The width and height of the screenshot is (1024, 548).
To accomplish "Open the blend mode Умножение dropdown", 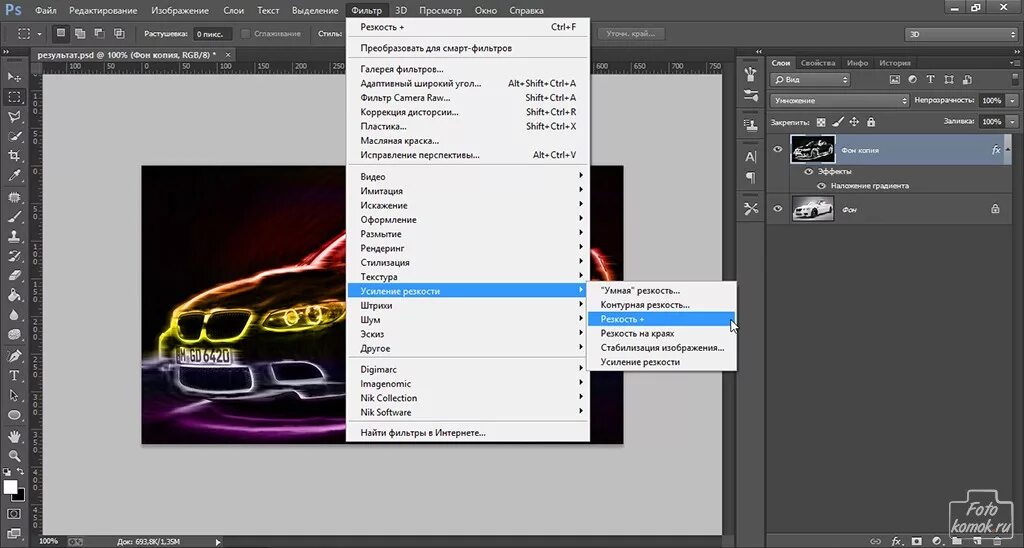I will (x=839, y=101).
